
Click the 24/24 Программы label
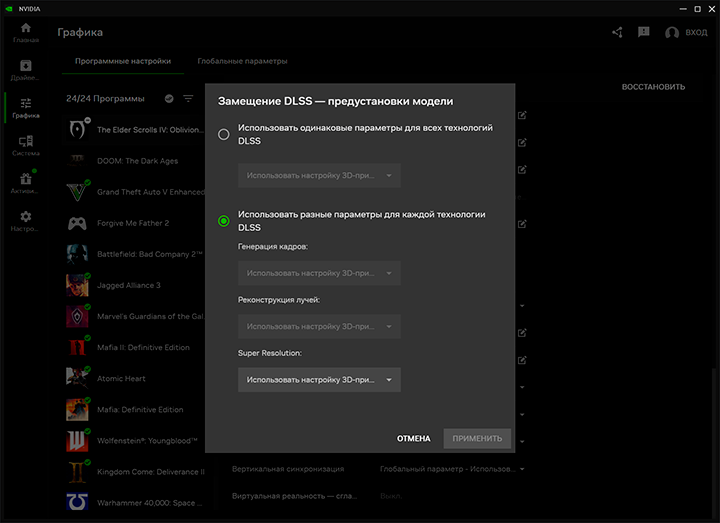pos(105,99)
